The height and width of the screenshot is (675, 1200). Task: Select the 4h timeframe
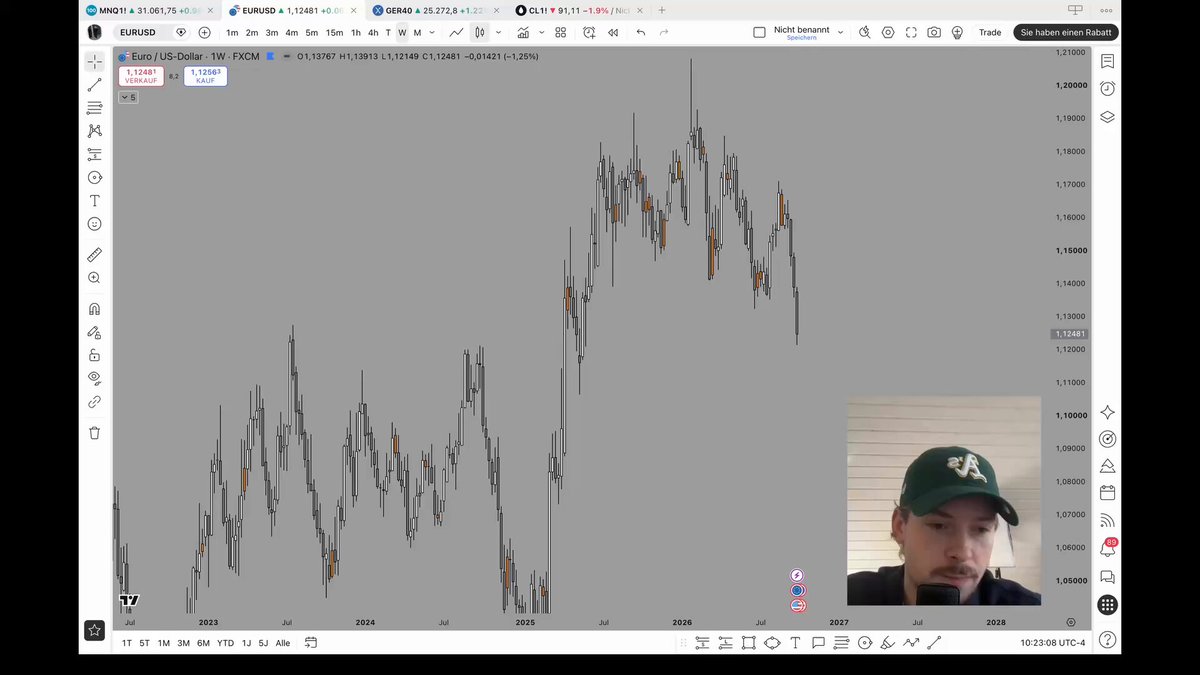pyautogui.click(x=373, y=32)
